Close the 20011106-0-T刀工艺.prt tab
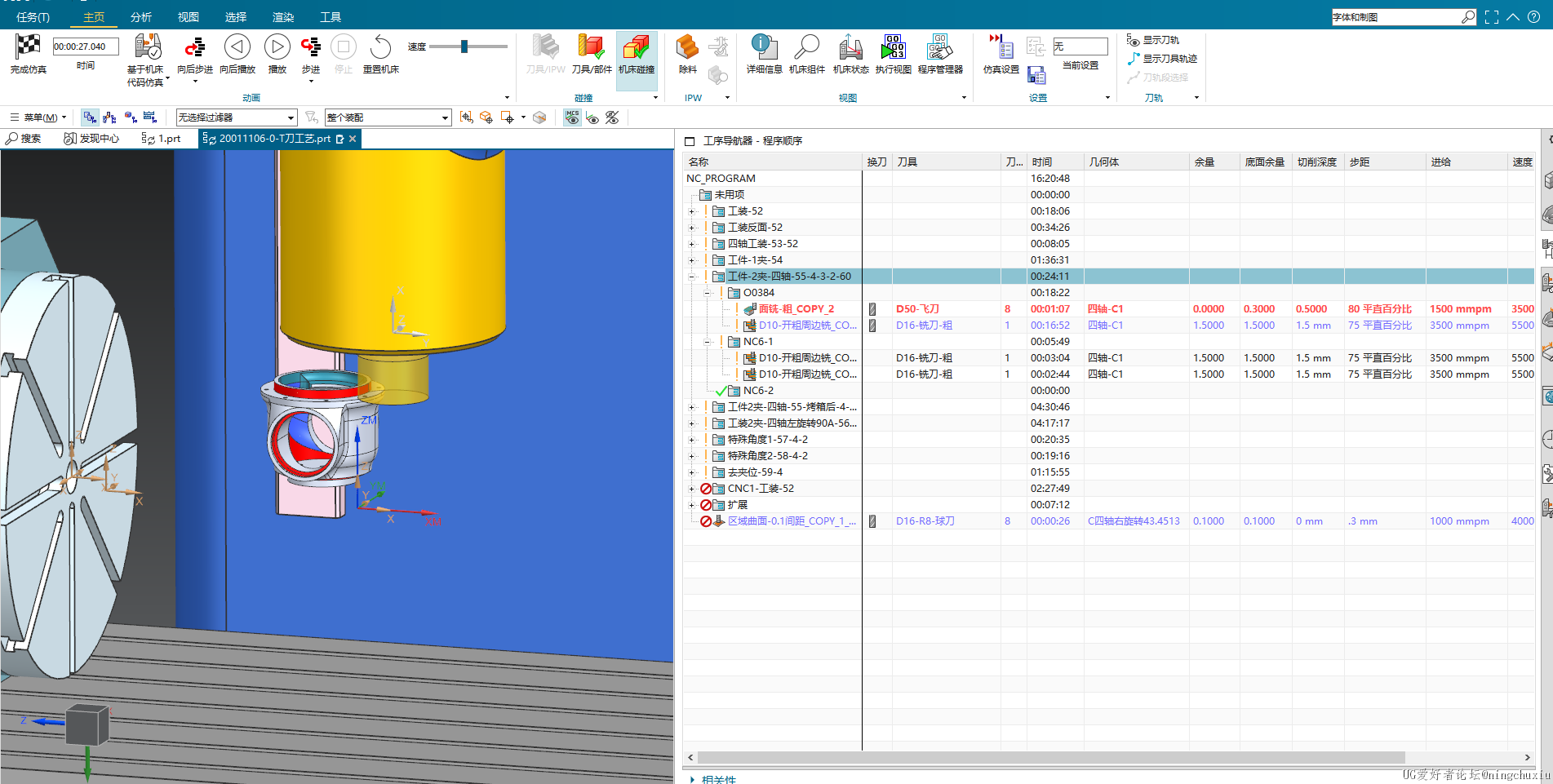1553x784 pixels. (x=353, y=139)
